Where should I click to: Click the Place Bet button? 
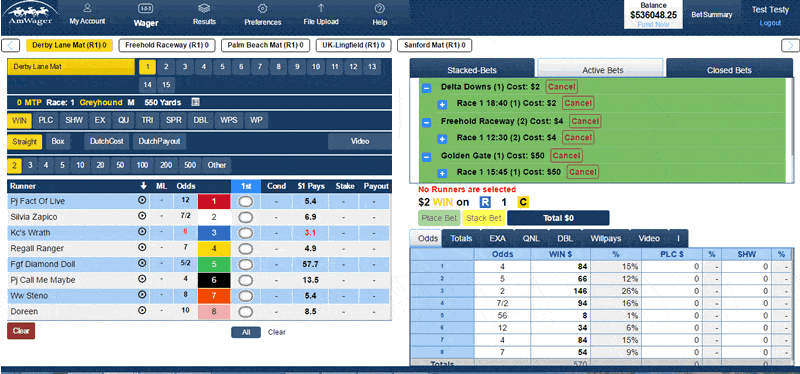[x=439, y=218]
